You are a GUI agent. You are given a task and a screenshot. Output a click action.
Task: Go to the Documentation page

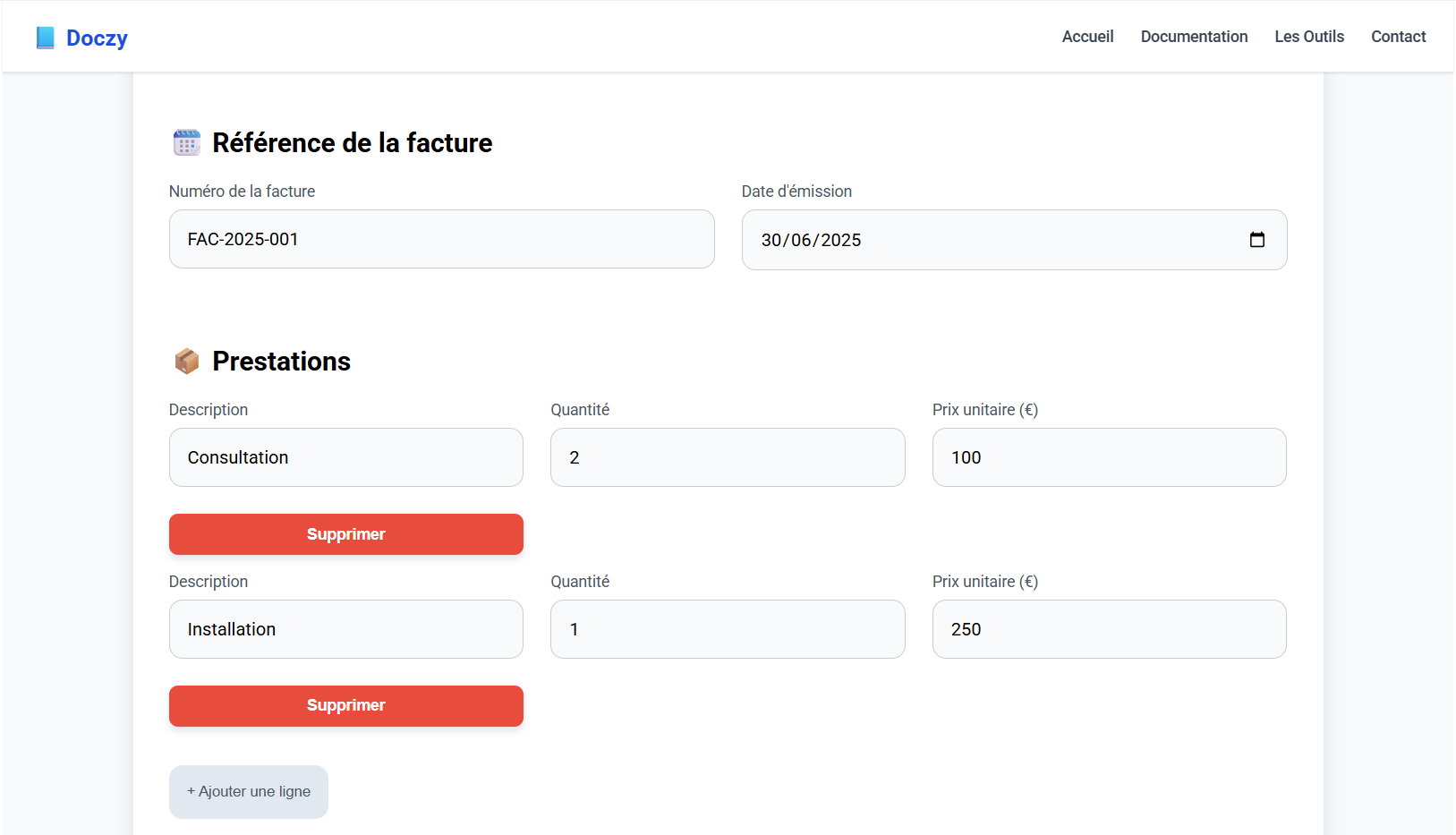[1194, 37]
